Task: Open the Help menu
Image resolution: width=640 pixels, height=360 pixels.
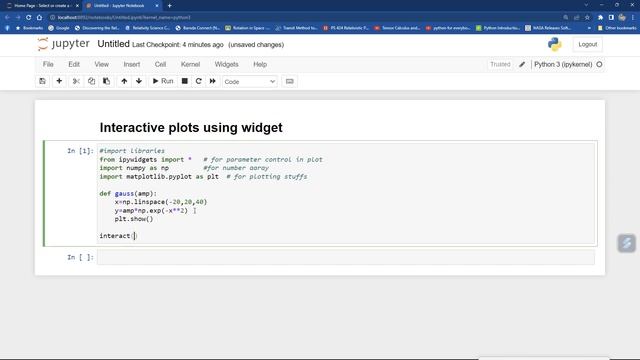Action: click(x=260, y=64)
